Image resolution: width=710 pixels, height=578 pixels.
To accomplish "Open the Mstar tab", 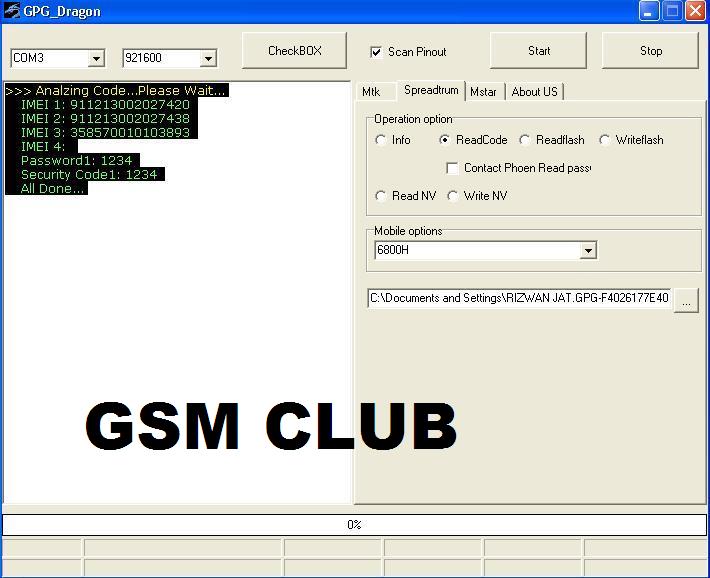I will click(x=483, y=92).
